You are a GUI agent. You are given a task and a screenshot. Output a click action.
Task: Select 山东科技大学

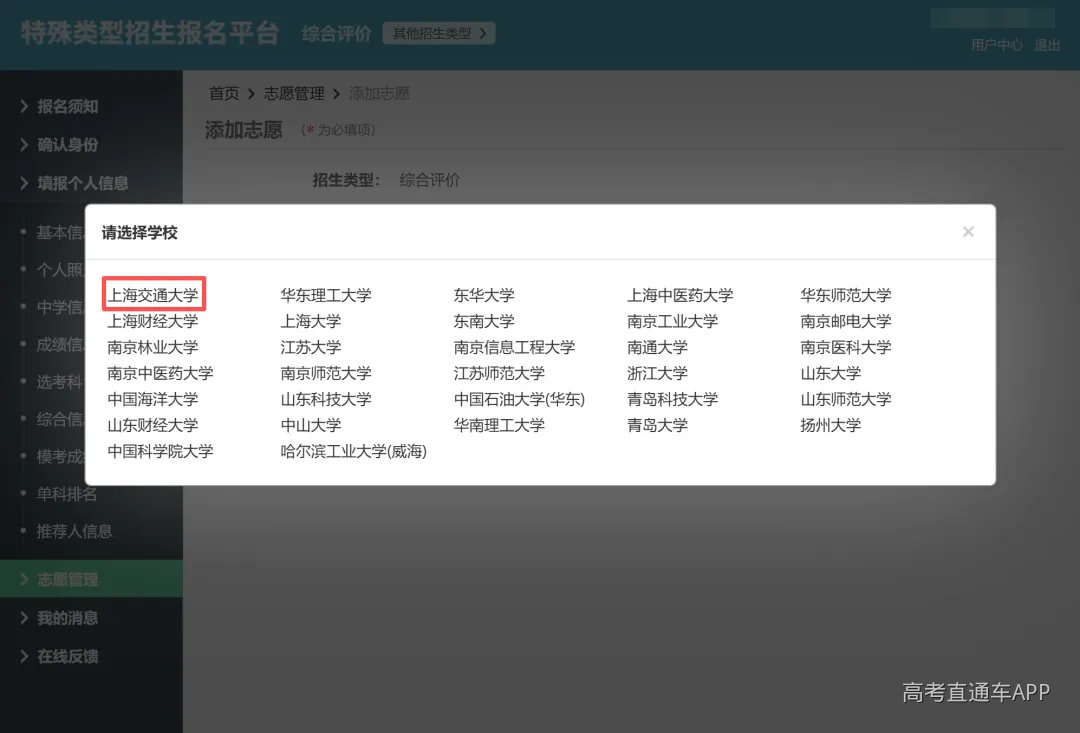click(x=326, y=399)
